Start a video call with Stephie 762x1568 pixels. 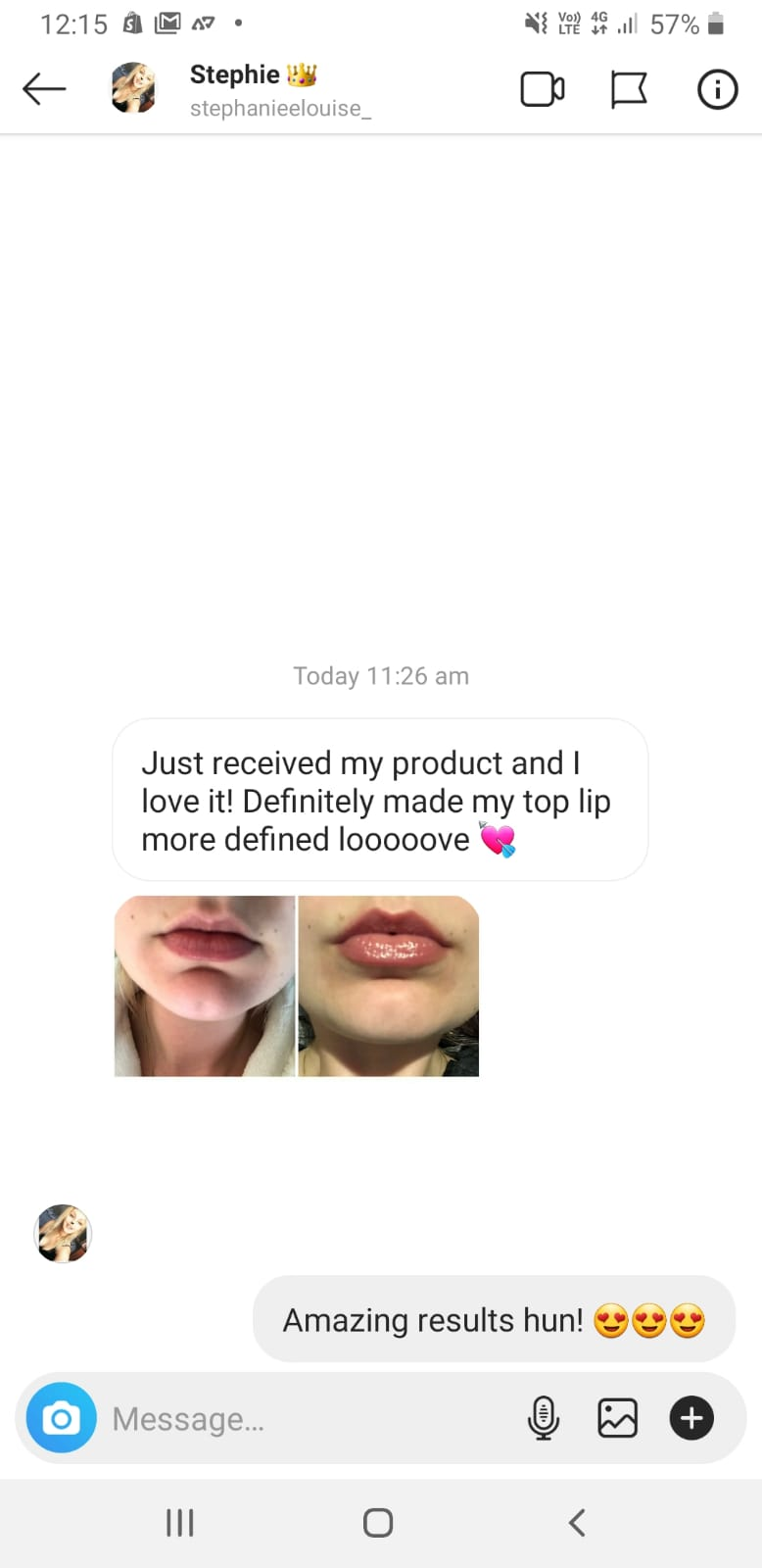pyautogui.click(x=543, y=89)
